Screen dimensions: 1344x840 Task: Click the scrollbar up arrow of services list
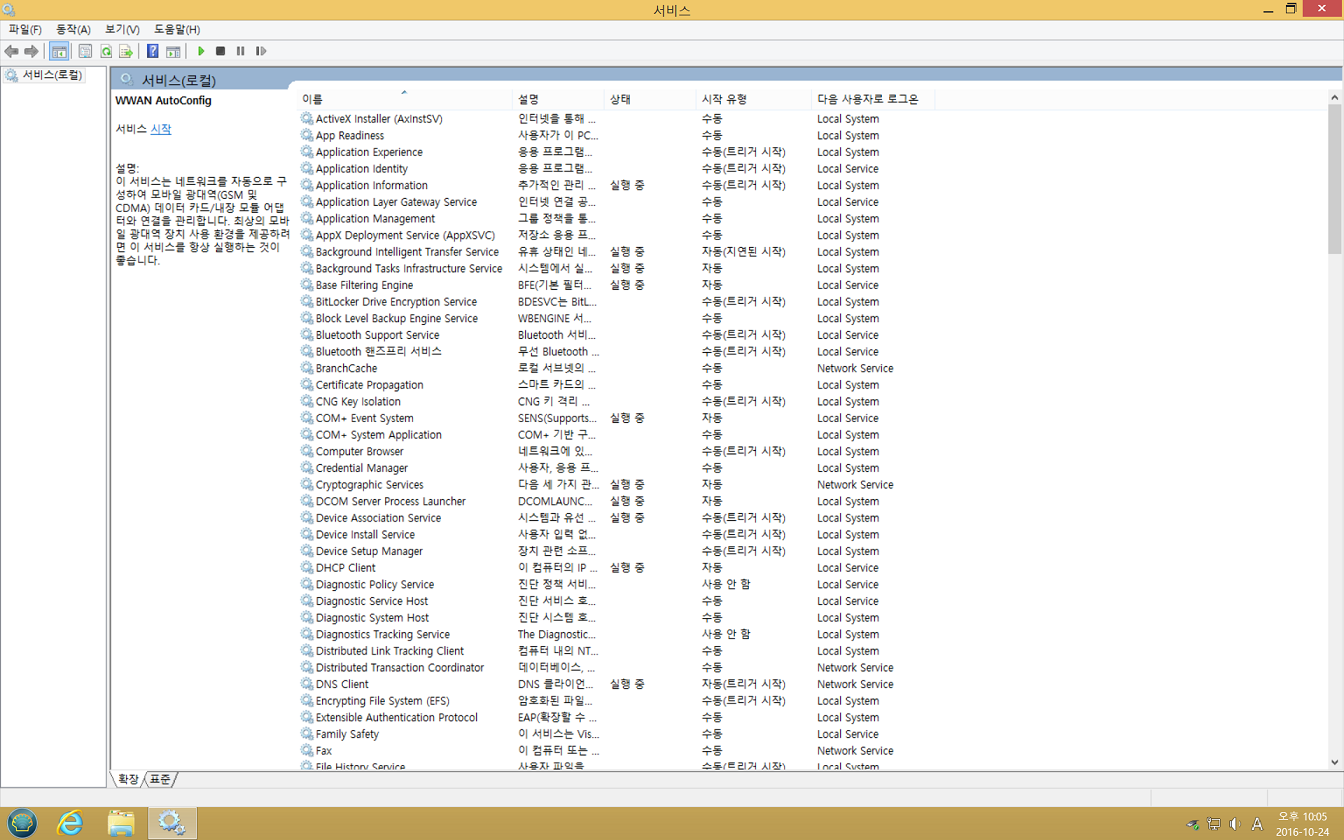click(x=1335, y=97)
